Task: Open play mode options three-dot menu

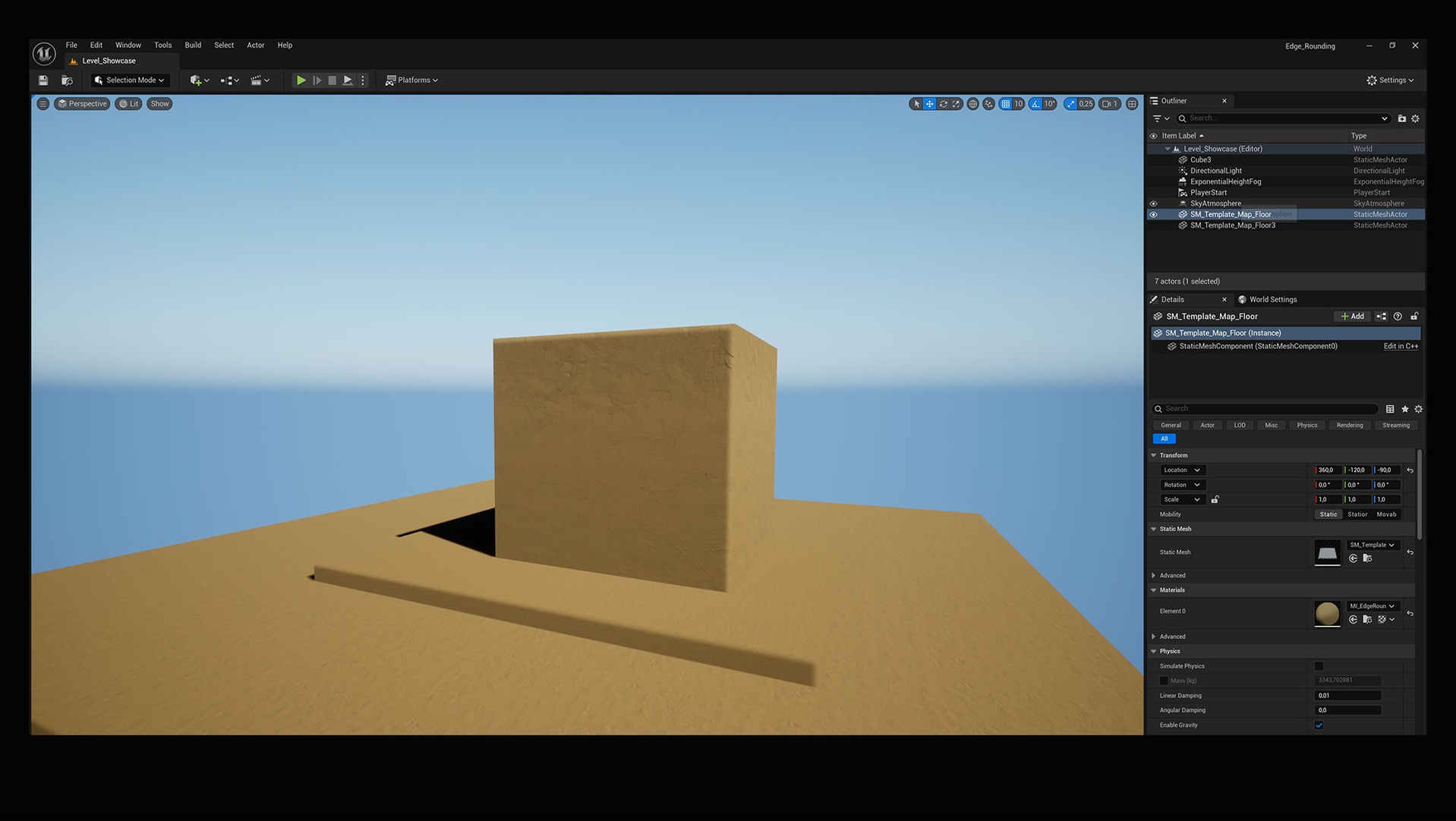Action: (363, 80)
